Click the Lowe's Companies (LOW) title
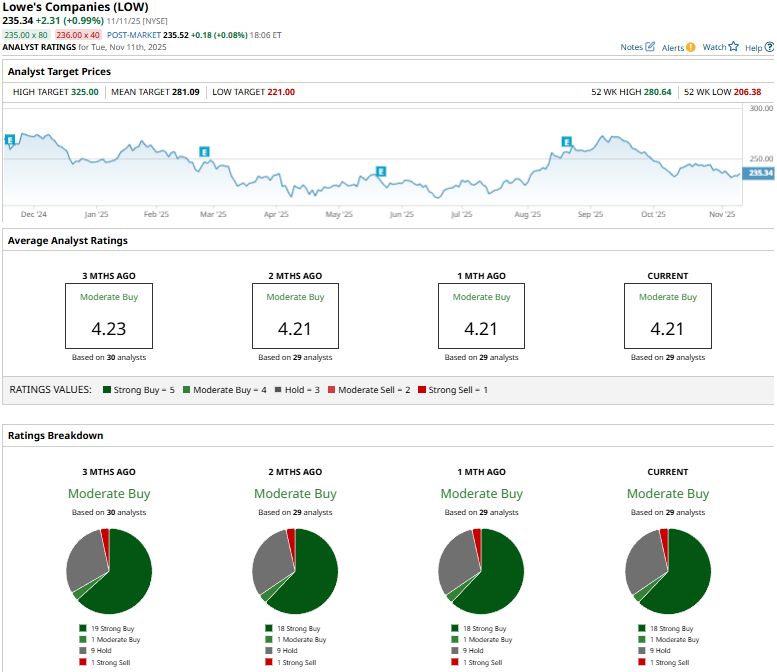 [x=76, y=7]
